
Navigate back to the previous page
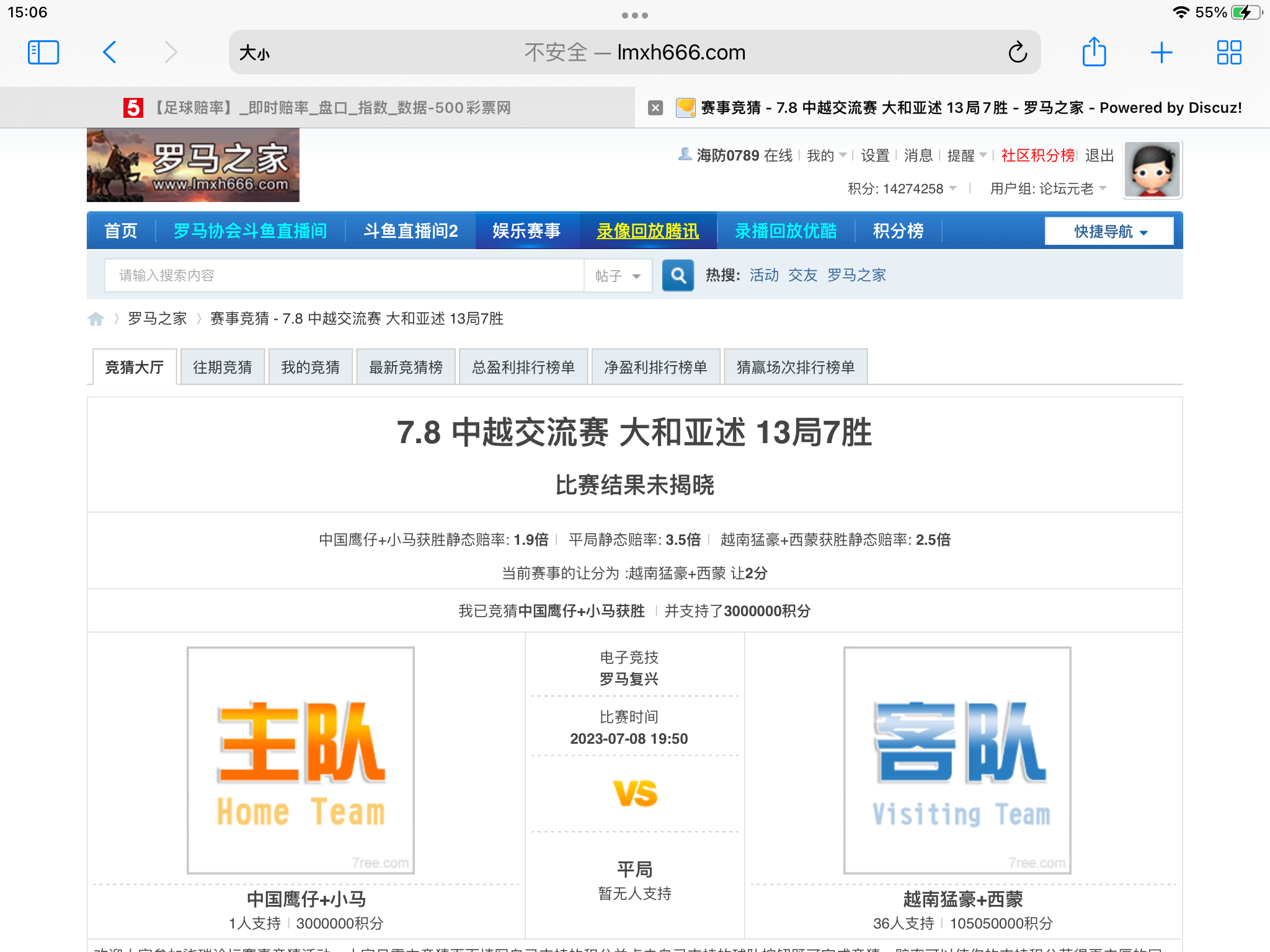click(x=109, y=52)
